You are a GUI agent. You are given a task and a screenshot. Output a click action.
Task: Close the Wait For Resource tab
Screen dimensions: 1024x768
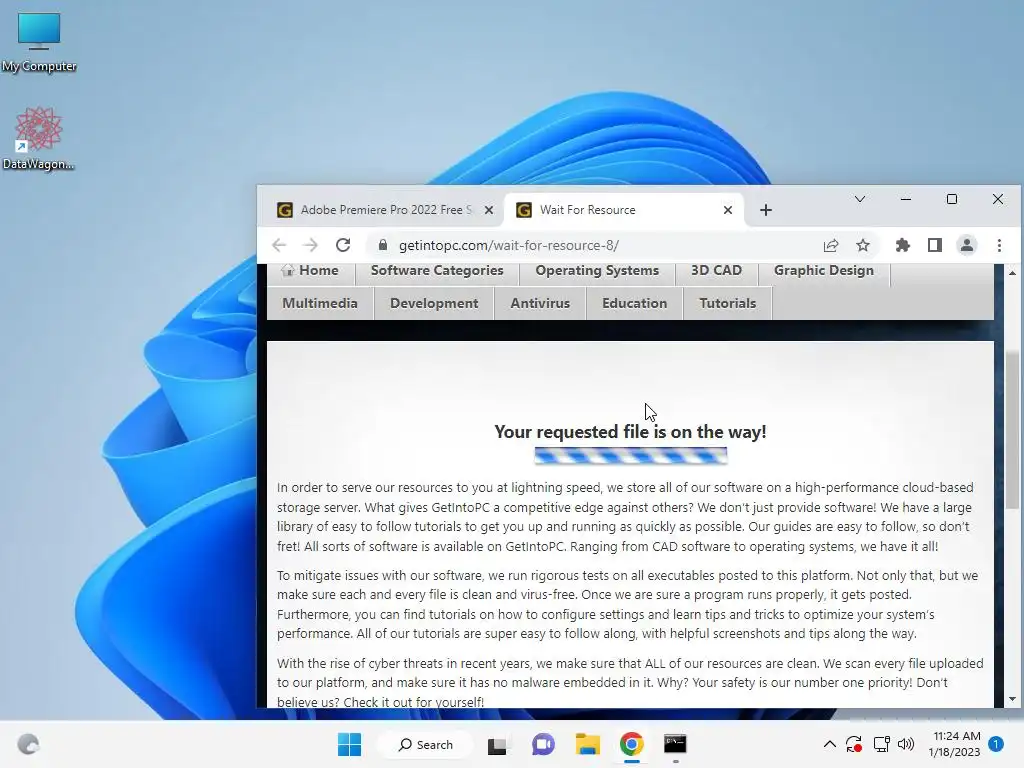(728, 210)
